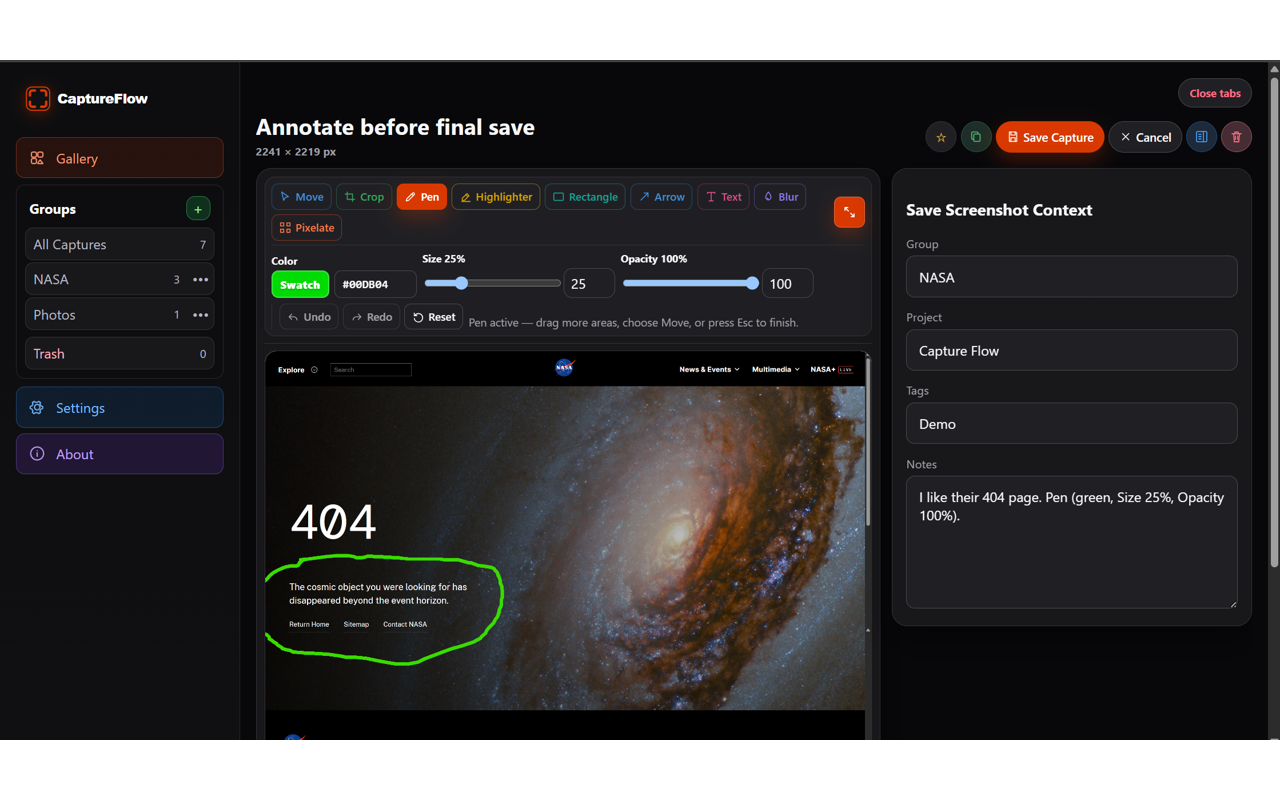Click the Reset button
Screen dimensions: 1280x800
tap(434, 317)
